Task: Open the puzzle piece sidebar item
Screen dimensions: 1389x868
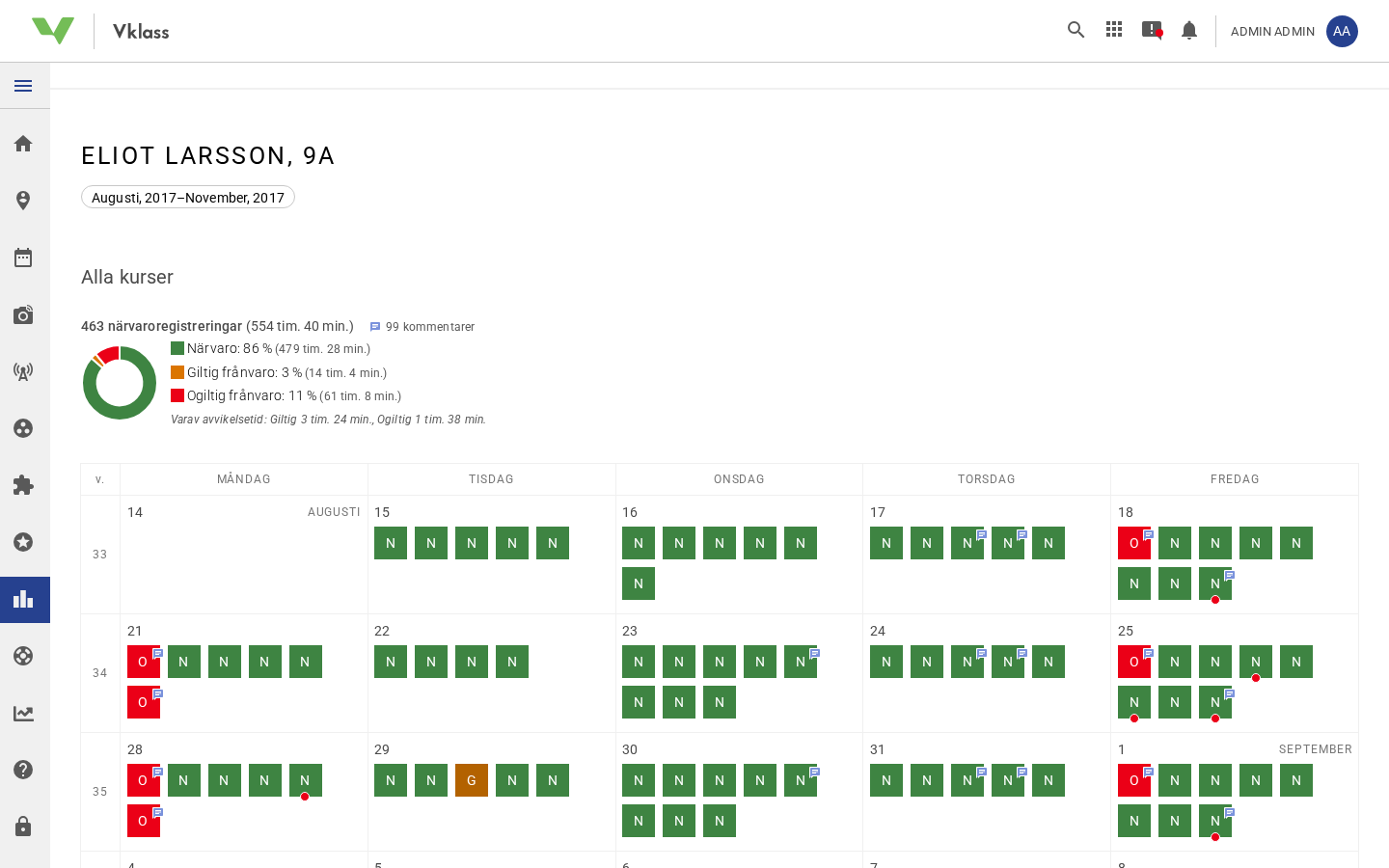Action: pyautogui.click(x=24, y=485)
